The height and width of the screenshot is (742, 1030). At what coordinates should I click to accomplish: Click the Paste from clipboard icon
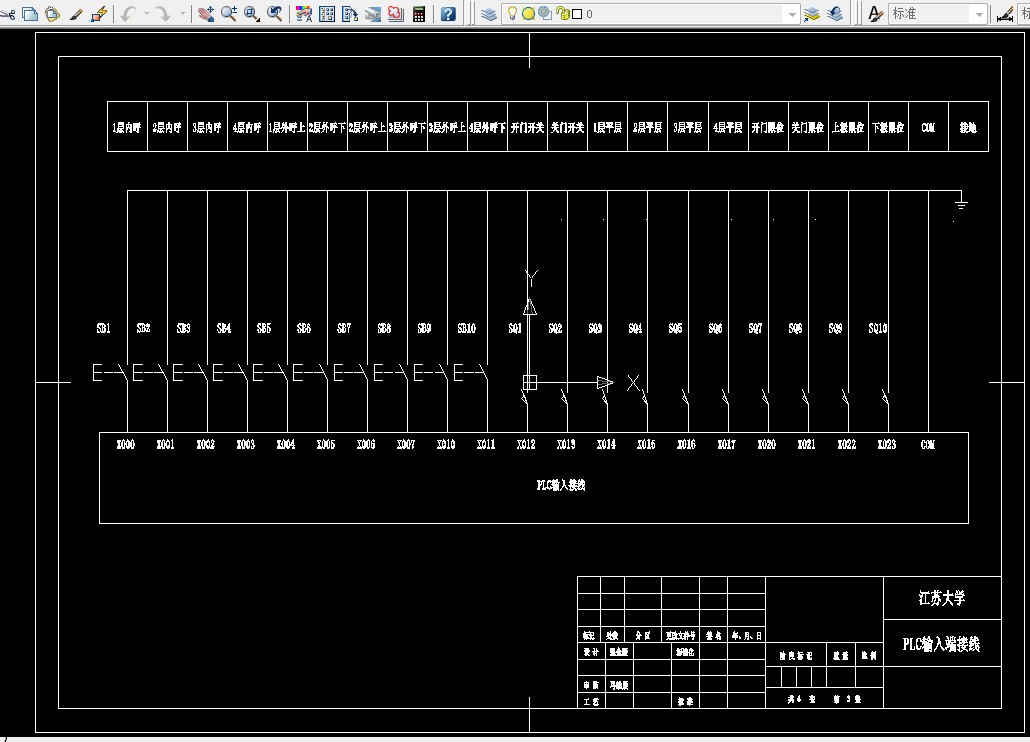(x=53, y=13)
